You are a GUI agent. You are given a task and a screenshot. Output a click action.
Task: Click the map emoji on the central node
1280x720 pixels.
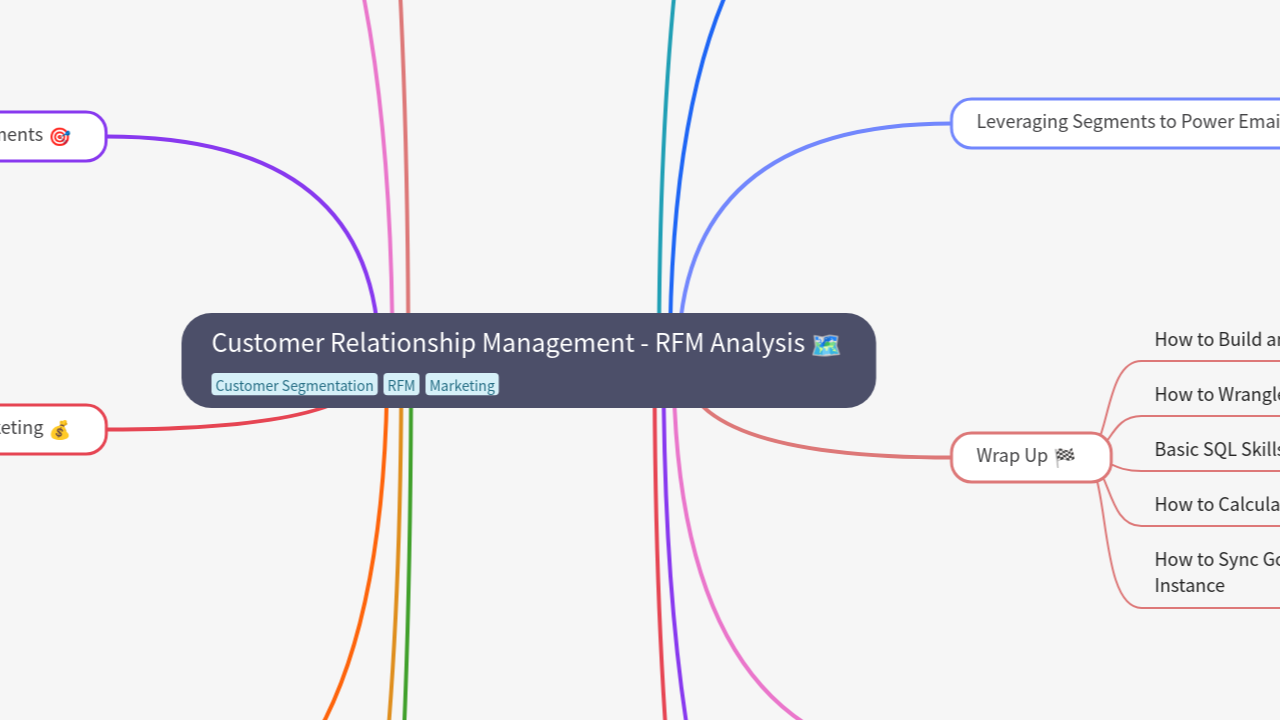click(x=826, y=344)
